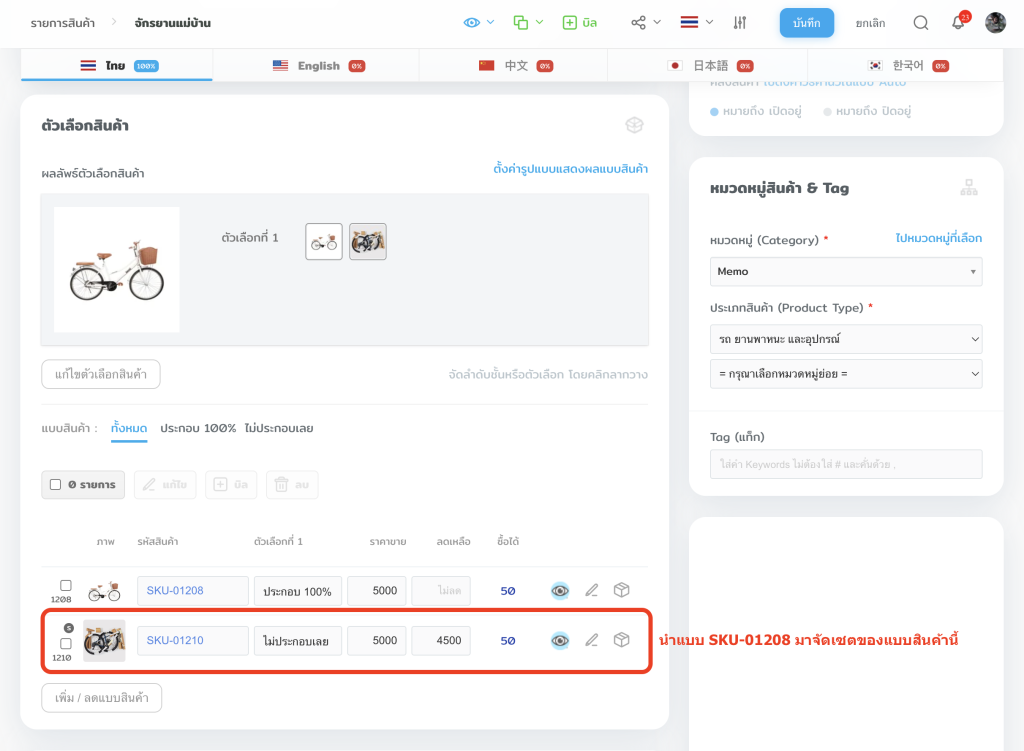This screenshot has height=751, width=1024.
Task: Click pencil edit icon for SKU-01208 row
Action: point(591,590)
